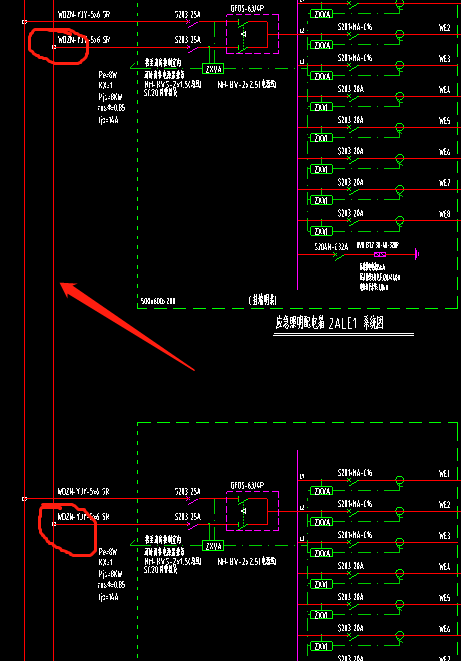This screenshot has width=461, height=661.
Task: Select WE5 label in lower diagram
Action: (444, 598)
